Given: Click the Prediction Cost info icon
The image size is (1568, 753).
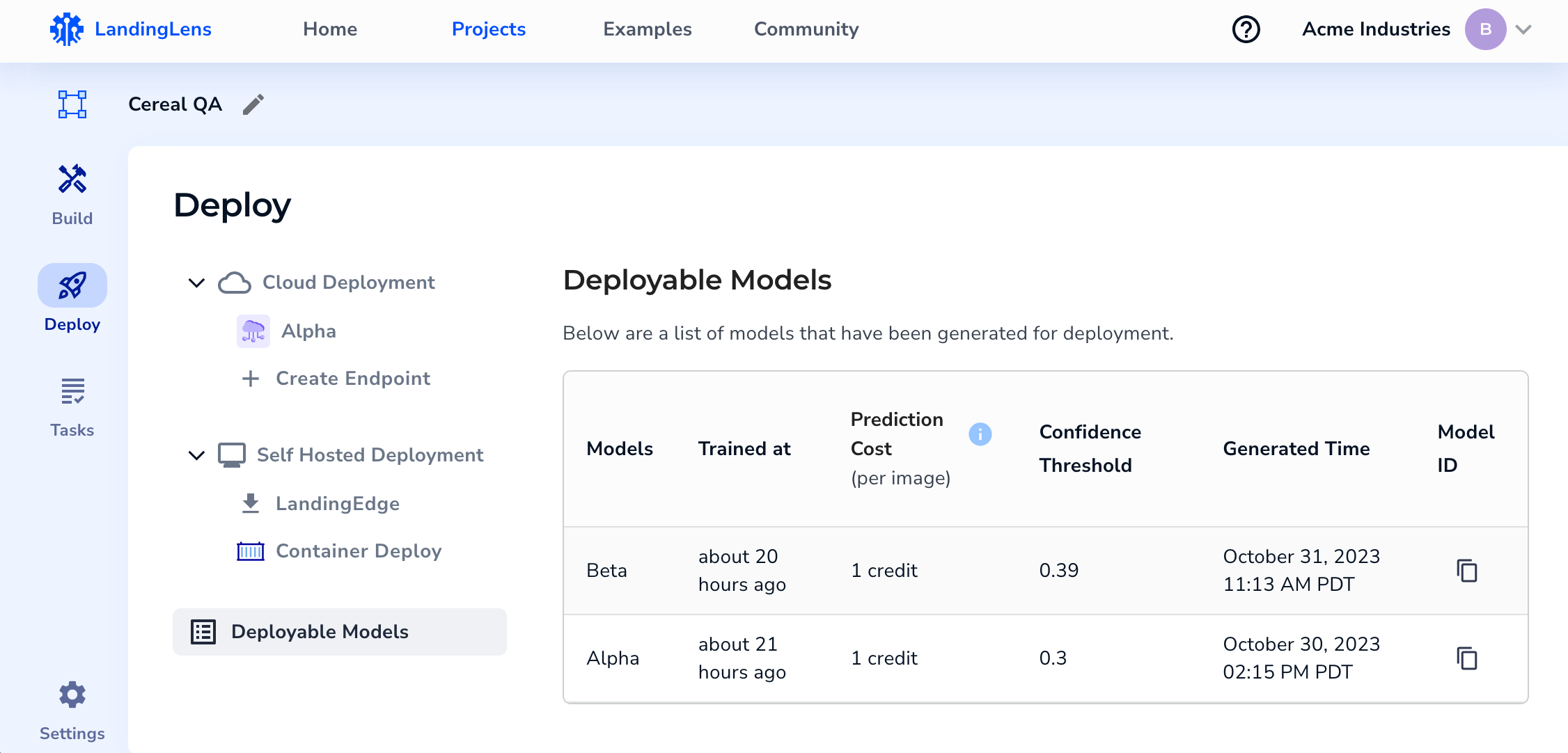Looking at the screenshot, I should (980, 434).
